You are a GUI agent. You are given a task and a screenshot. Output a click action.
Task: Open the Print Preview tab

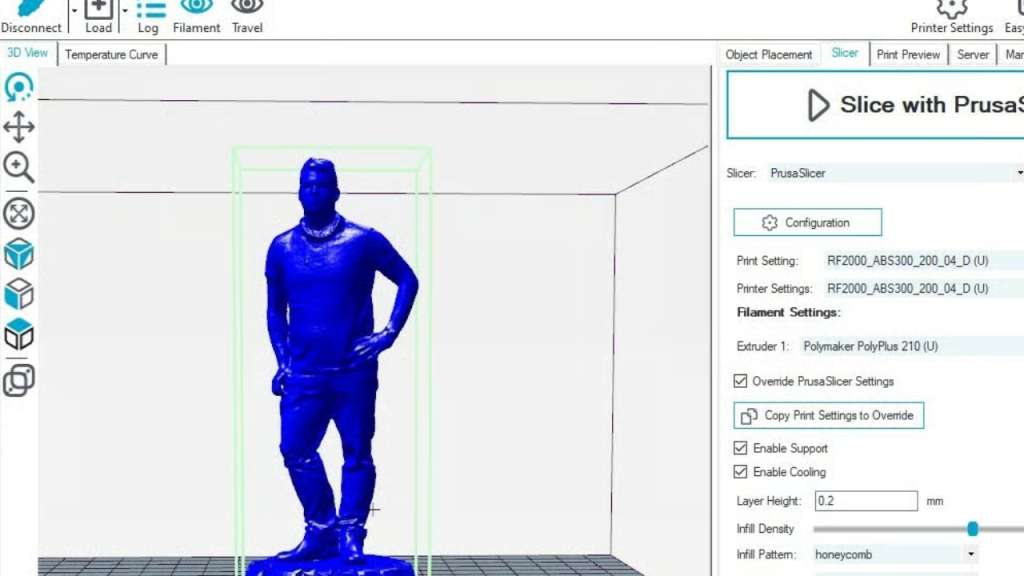pyautogui.click(x=908, y=55)
